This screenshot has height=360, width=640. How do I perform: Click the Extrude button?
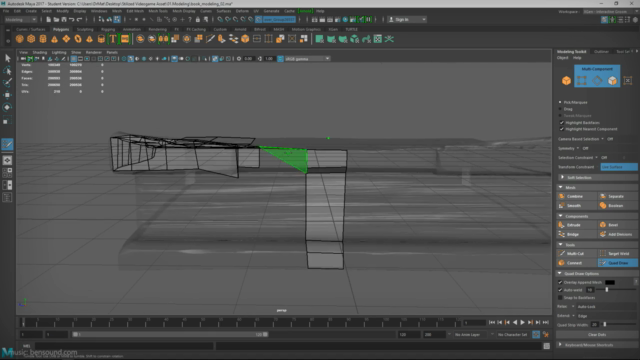[577, 225]
